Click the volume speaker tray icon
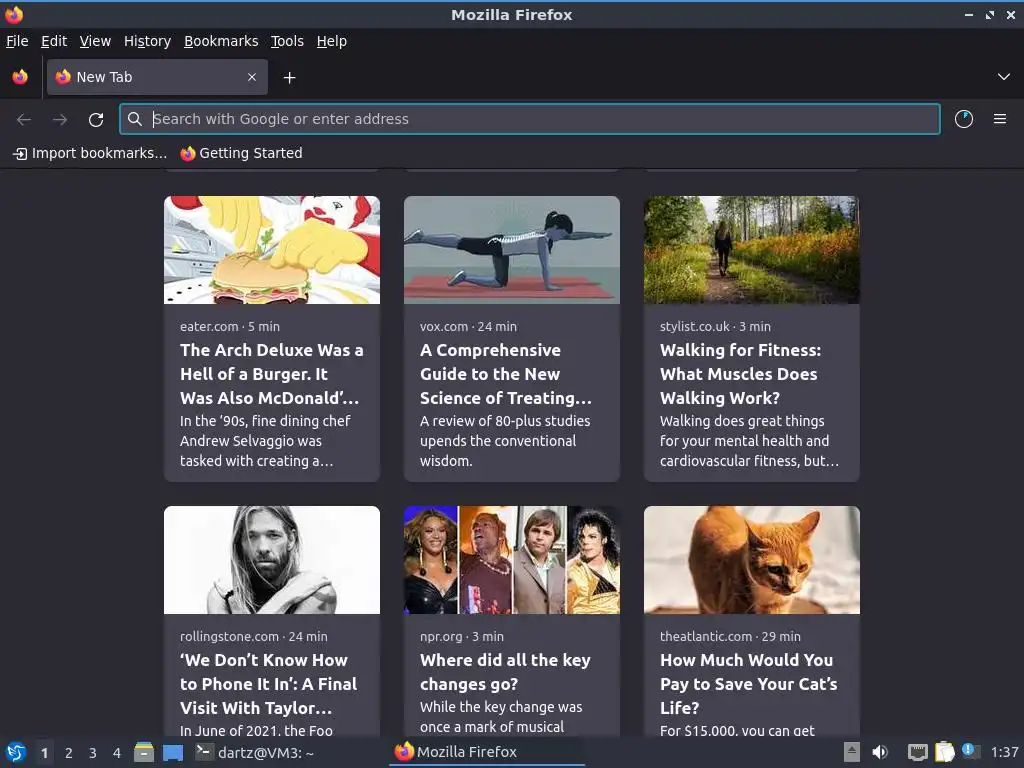The height and width of the screenshot is (768, 1024). [880, 752]
